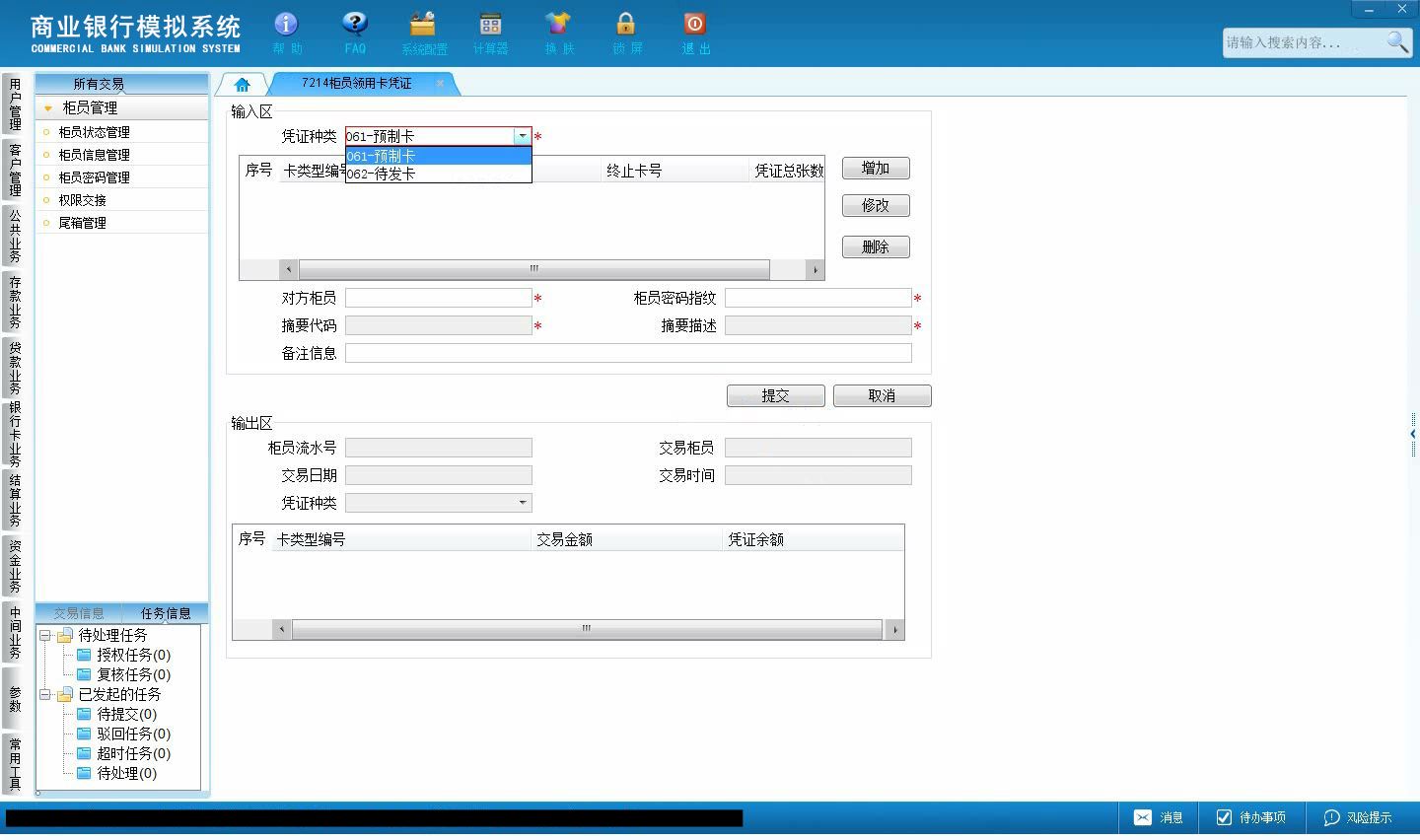Collapse the 待处理任务 tree node
This screenshot has height=840, width=1420.
45,635
